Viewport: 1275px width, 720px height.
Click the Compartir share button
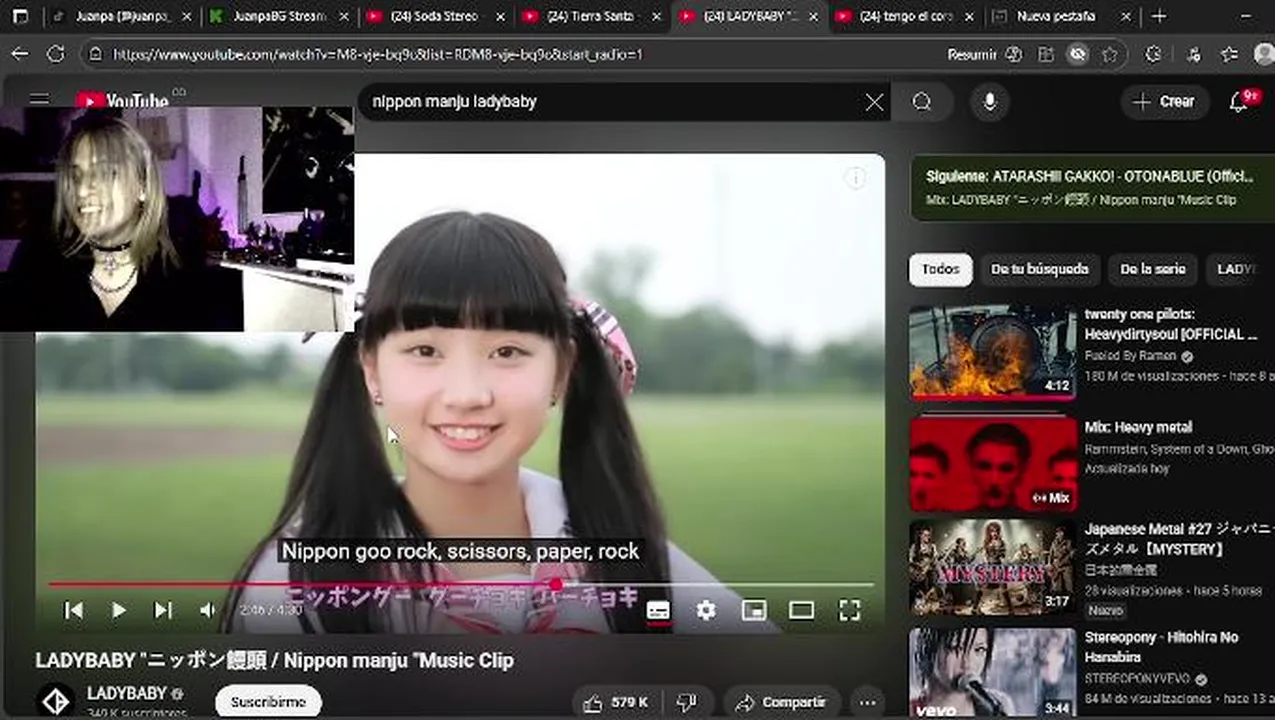tap(780, 702)
